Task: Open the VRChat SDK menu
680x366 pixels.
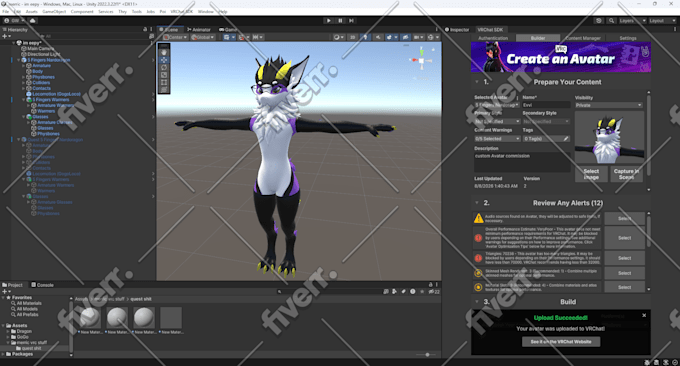Action: pos(181,12)
